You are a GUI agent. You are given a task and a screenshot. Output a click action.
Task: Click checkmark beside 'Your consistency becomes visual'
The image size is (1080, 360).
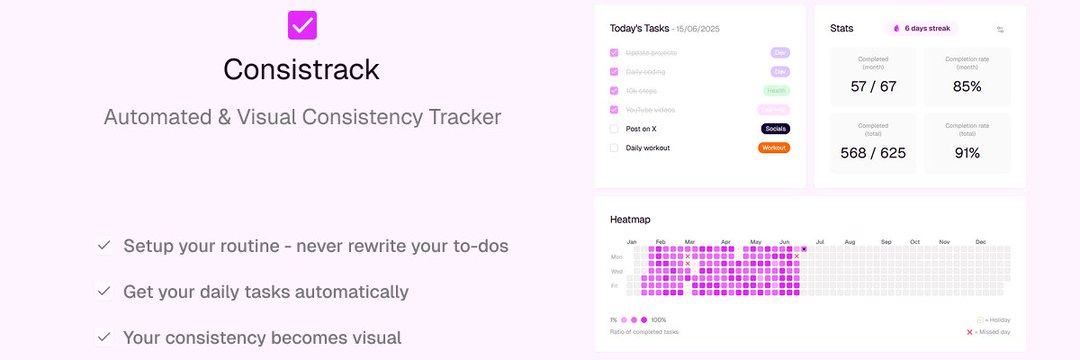click(105, 337)
